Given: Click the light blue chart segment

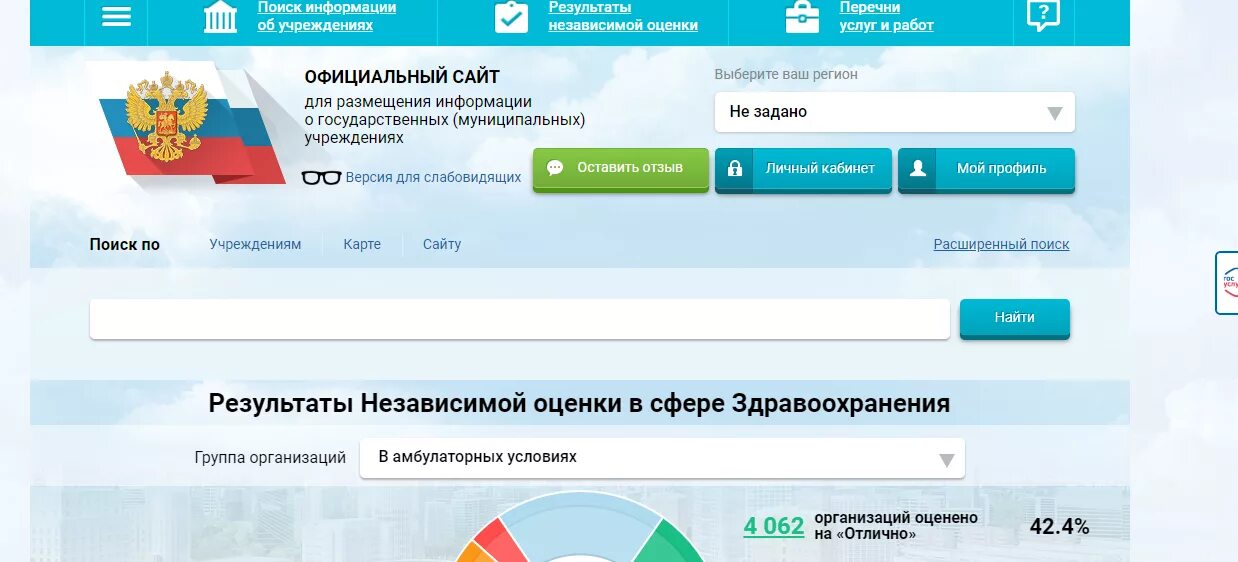Looking at the screenshot, I should tap(580, 521).
